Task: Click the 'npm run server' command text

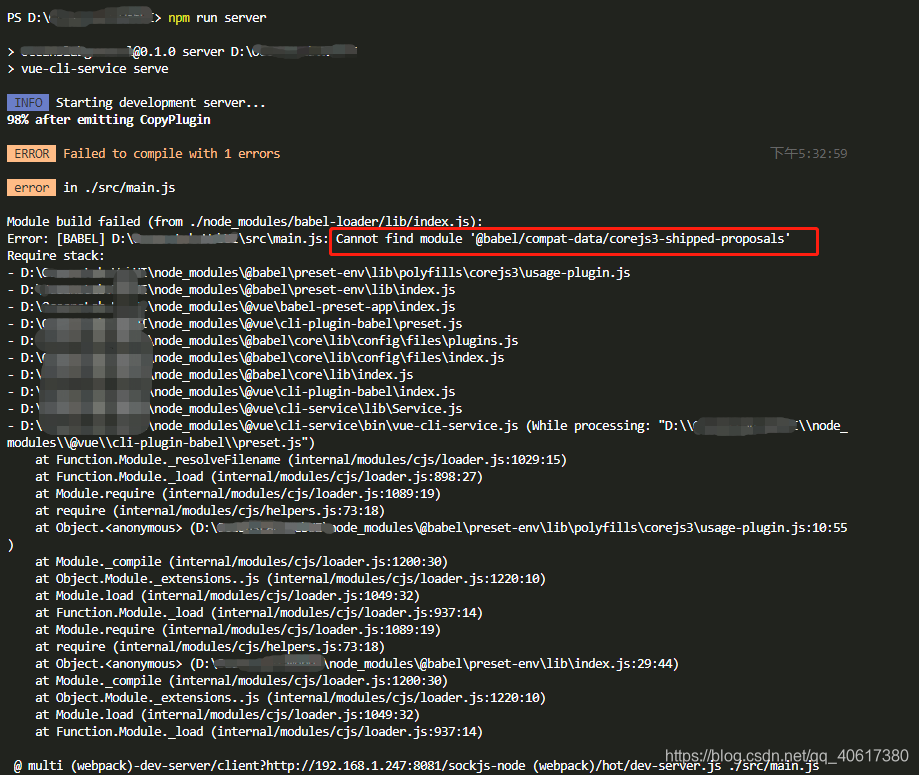Action: [217, 18]
